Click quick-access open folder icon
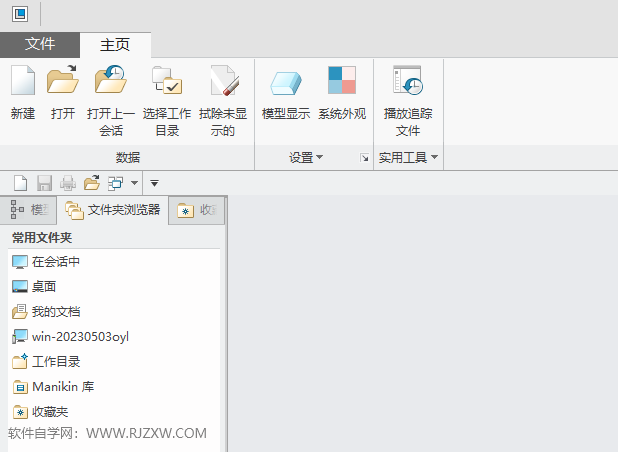 coord(92,183)
